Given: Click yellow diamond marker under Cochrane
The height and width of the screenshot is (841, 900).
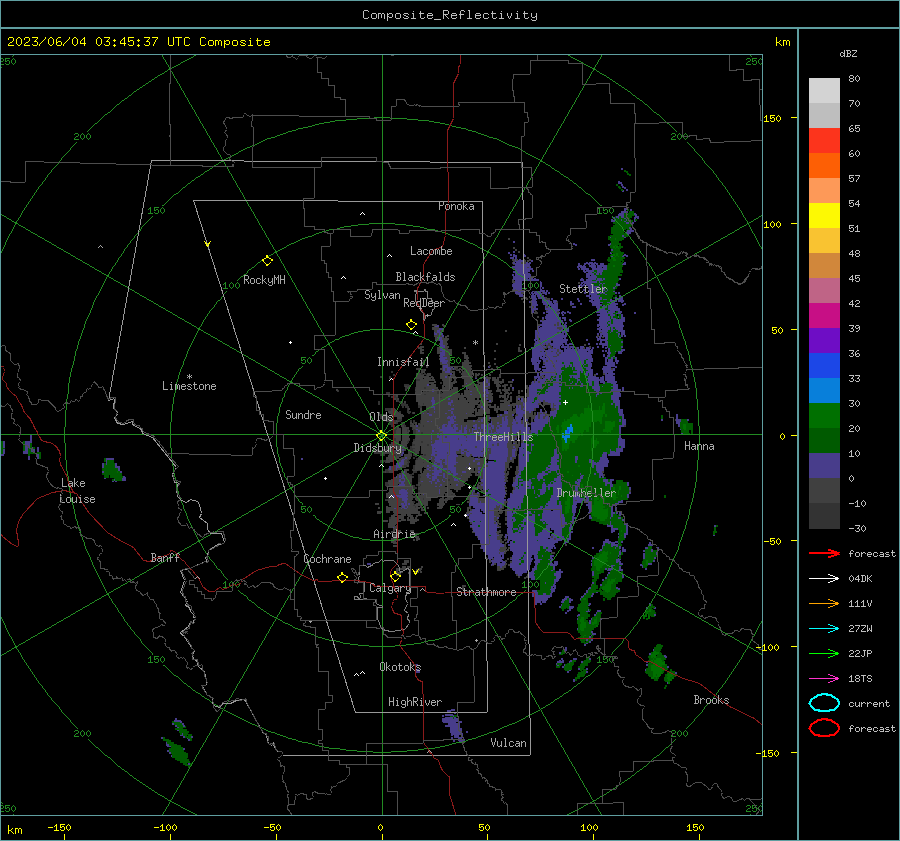Looking at the screenshot, I should coord(343,577).
